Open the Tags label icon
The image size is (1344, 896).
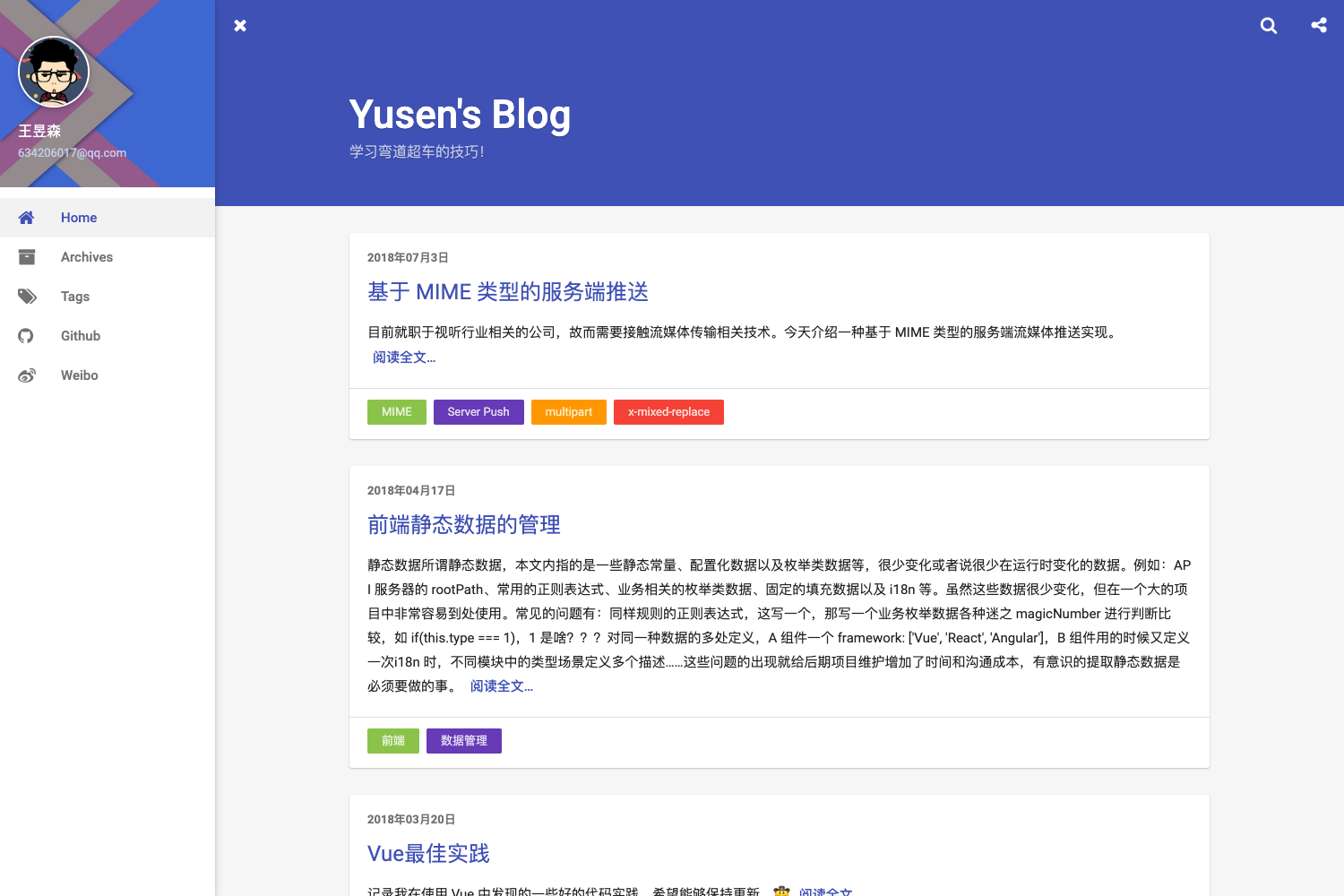tap(26, 296)
